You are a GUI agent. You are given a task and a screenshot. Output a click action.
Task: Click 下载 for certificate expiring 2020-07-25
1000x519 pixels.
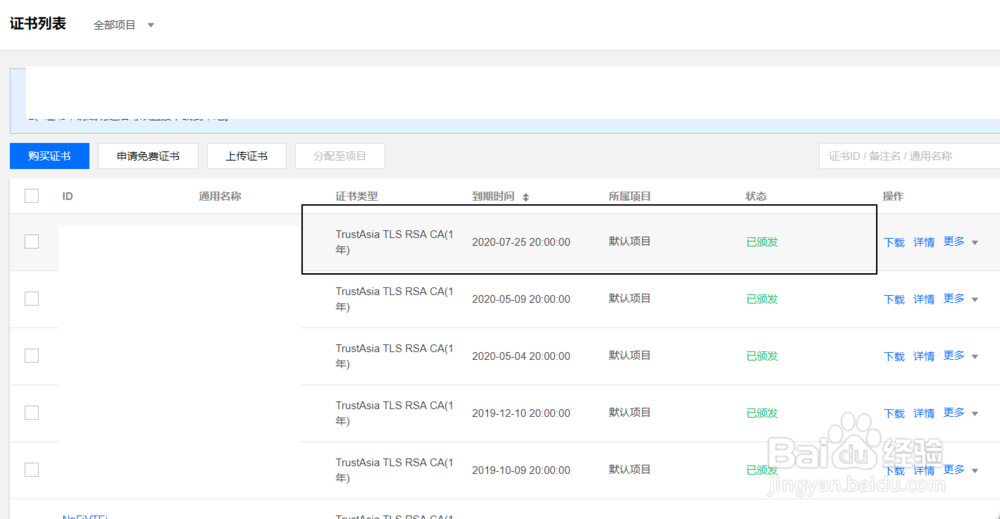pos(894,242)
